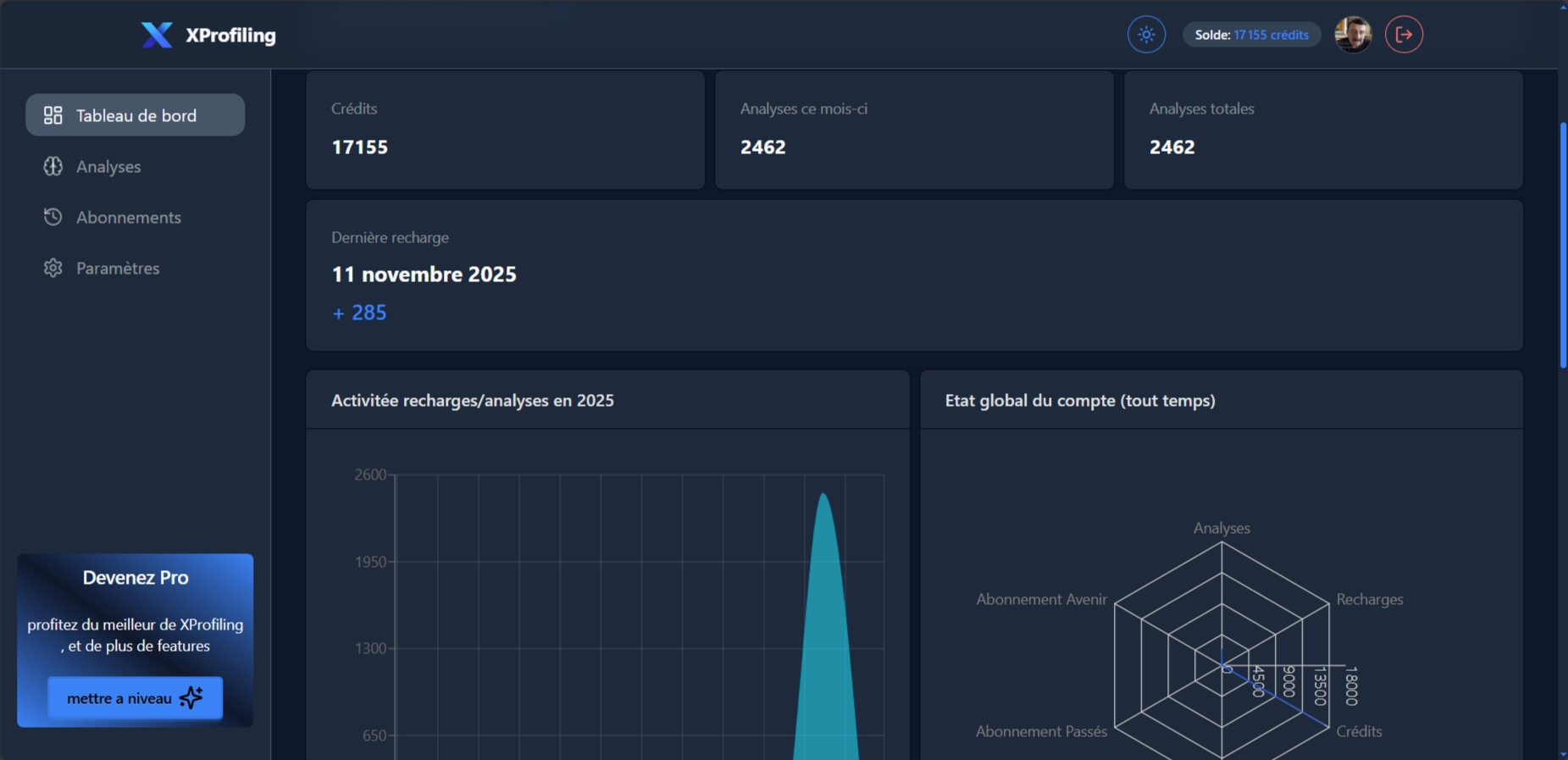Click the history clock icon beside Abonnements

(53, 218)
